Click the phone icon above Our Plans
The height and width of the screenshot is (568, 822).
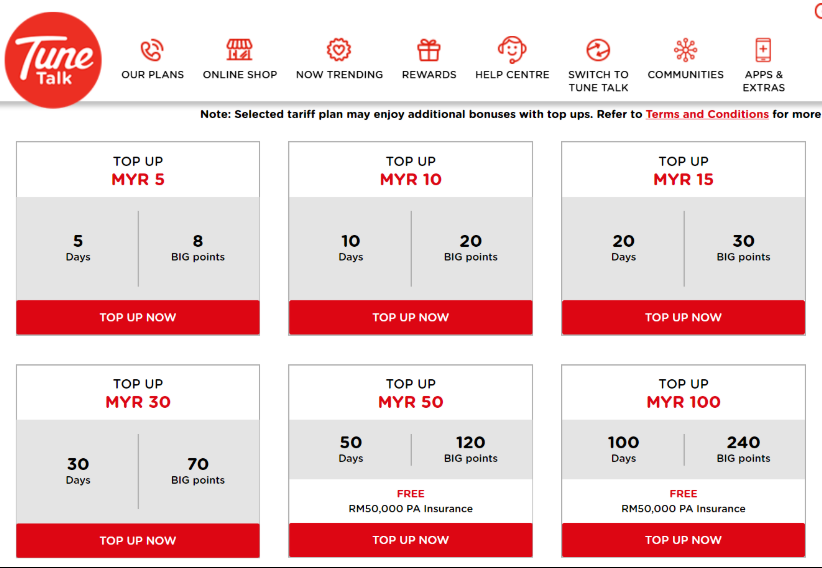(x=152, y=50)
